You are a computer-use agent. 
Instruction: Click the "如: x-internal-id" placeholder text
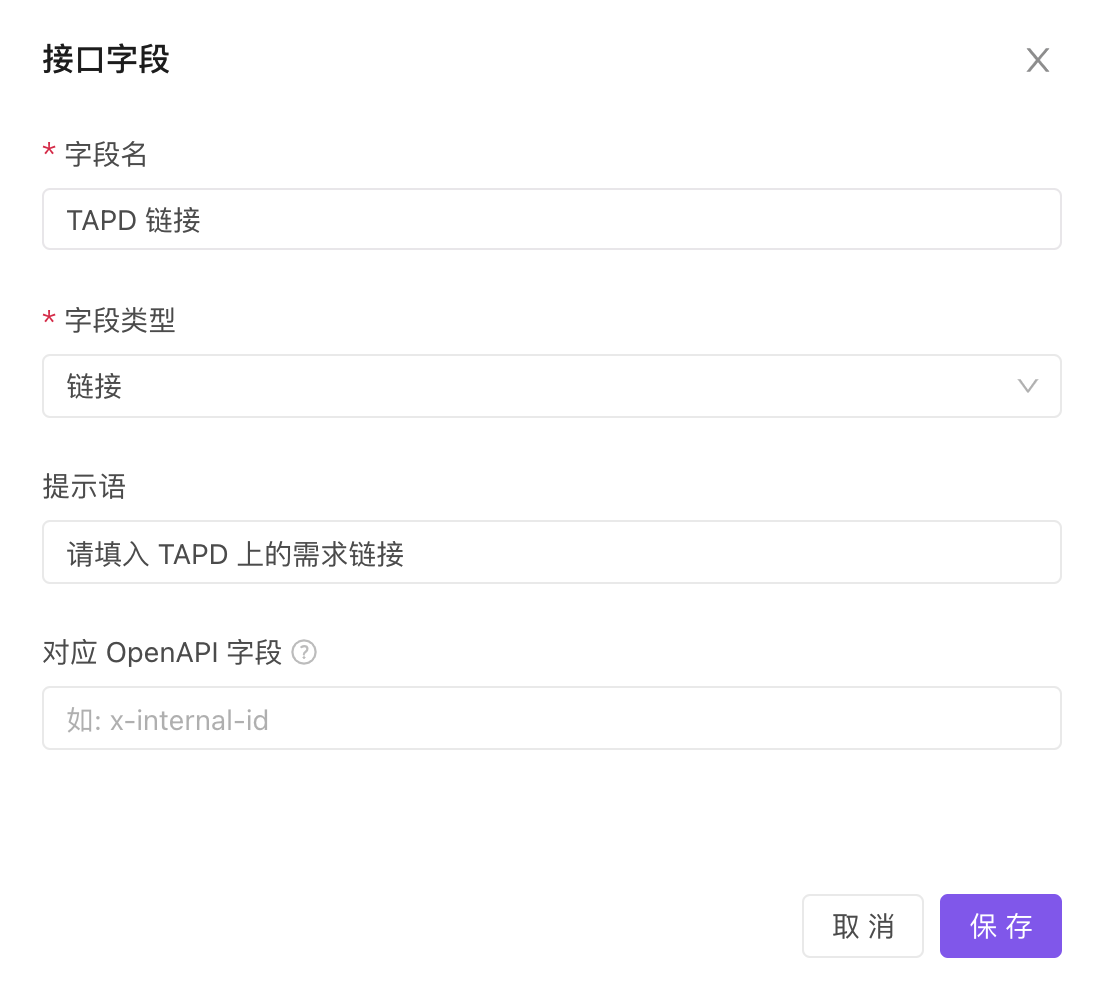tap(168, 719)
